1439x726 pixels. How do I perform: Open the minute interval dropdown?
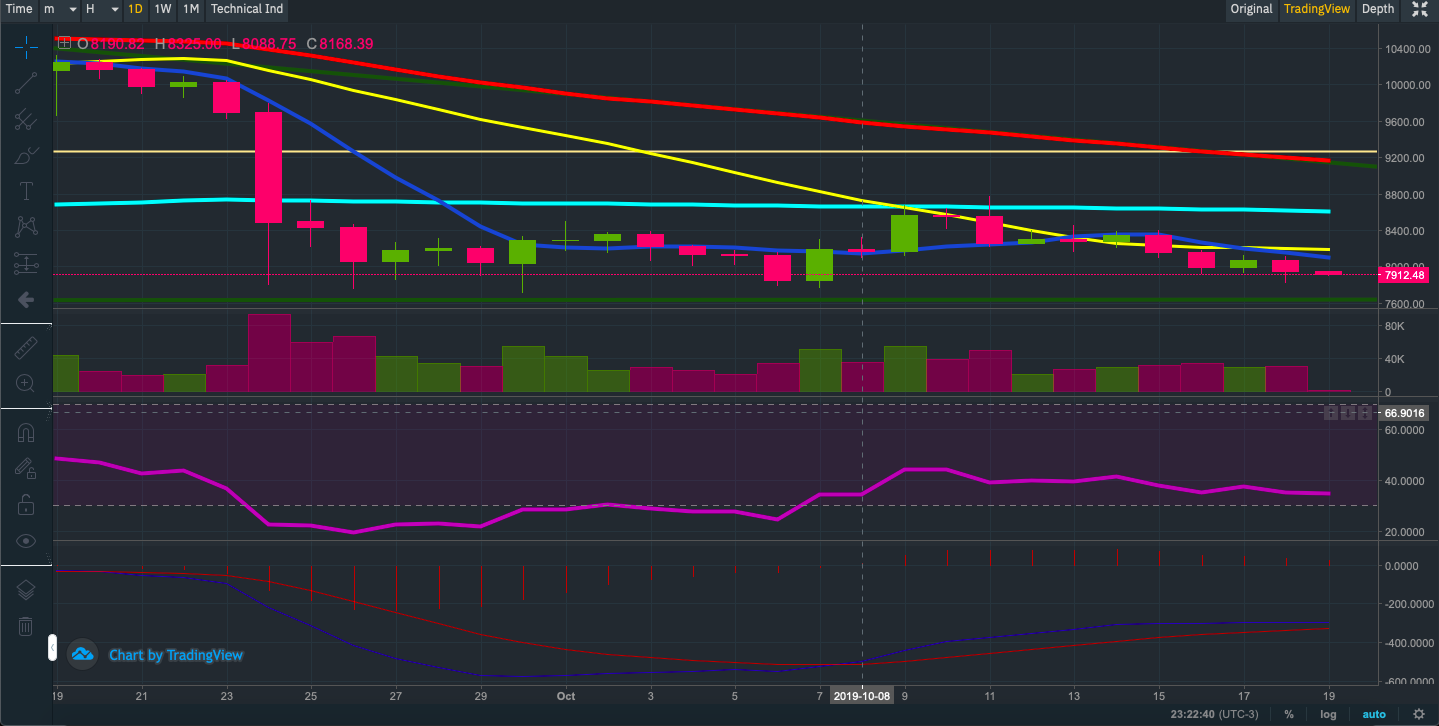(60, 9)
